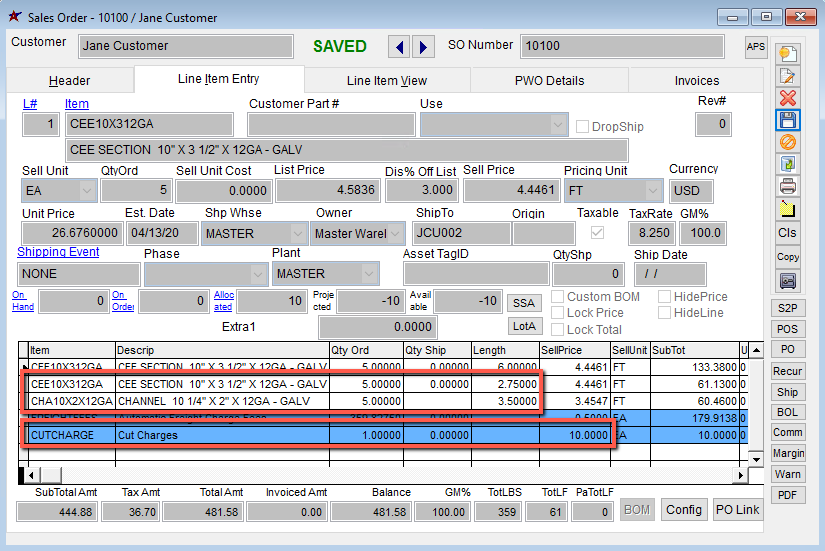Click the Warn button
Viewport: 825px width, 551px height.
pyautogui.click(x=788, y=474)
